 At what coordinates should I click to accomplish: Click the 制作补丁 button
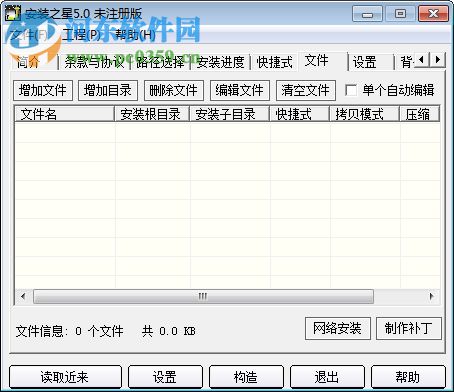coord(409,328)
